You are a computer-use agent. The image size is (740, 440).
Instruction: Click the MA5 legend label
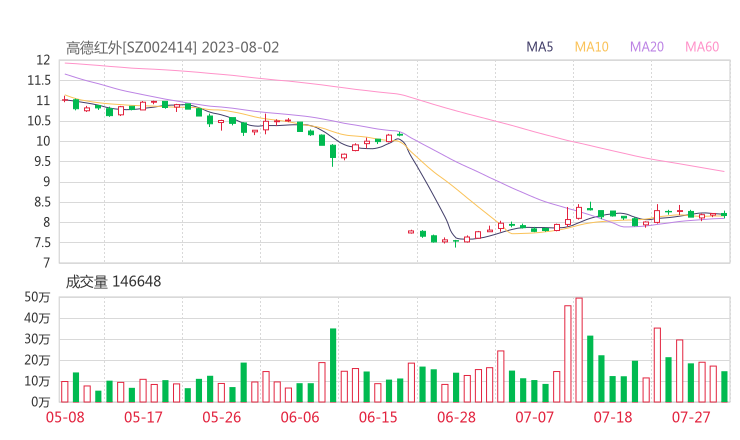click(539, 47)
